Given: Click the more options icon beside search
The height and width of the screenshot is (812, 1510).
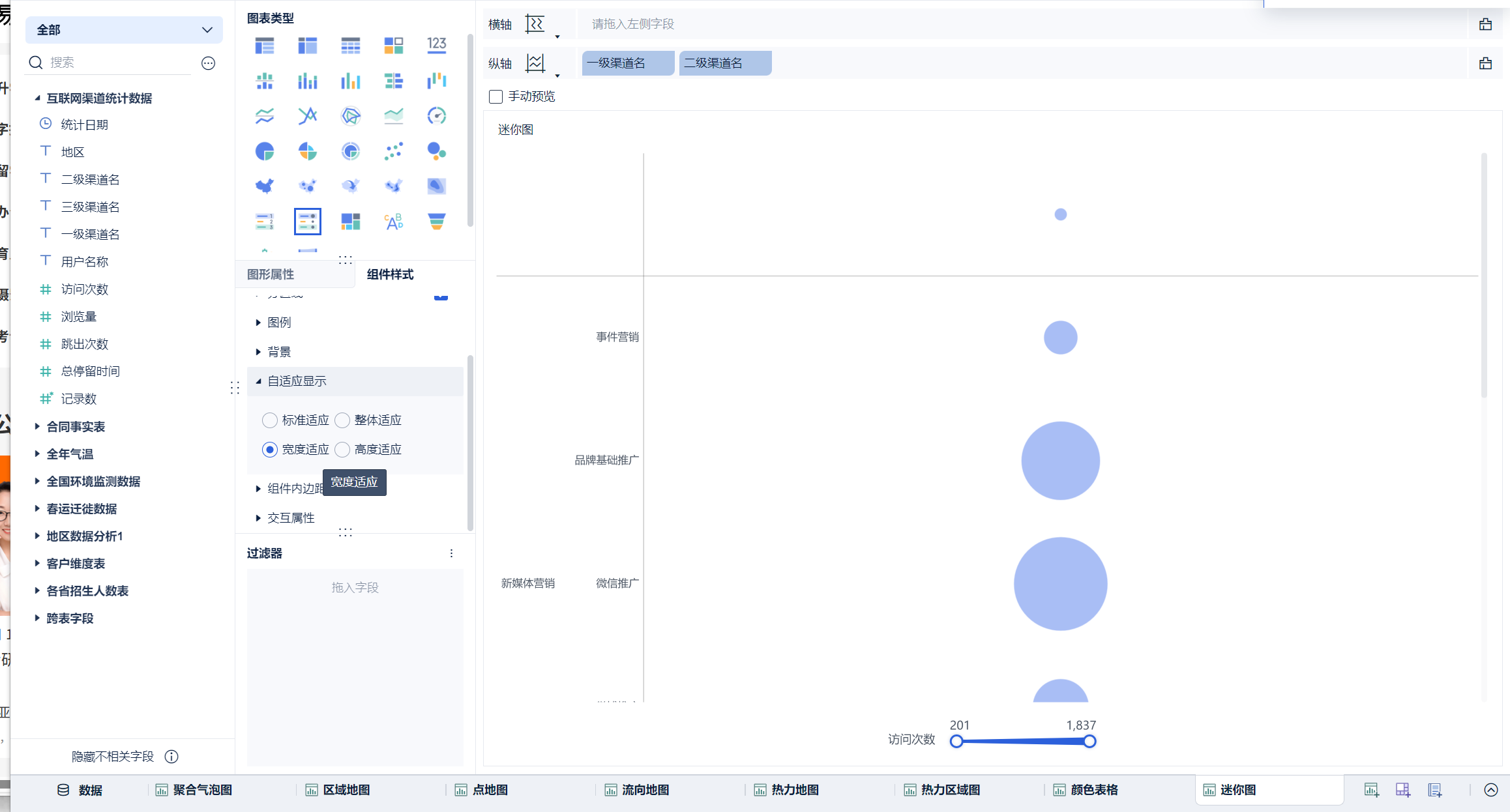Looking at the screenshot, I should tap(208, 63).
